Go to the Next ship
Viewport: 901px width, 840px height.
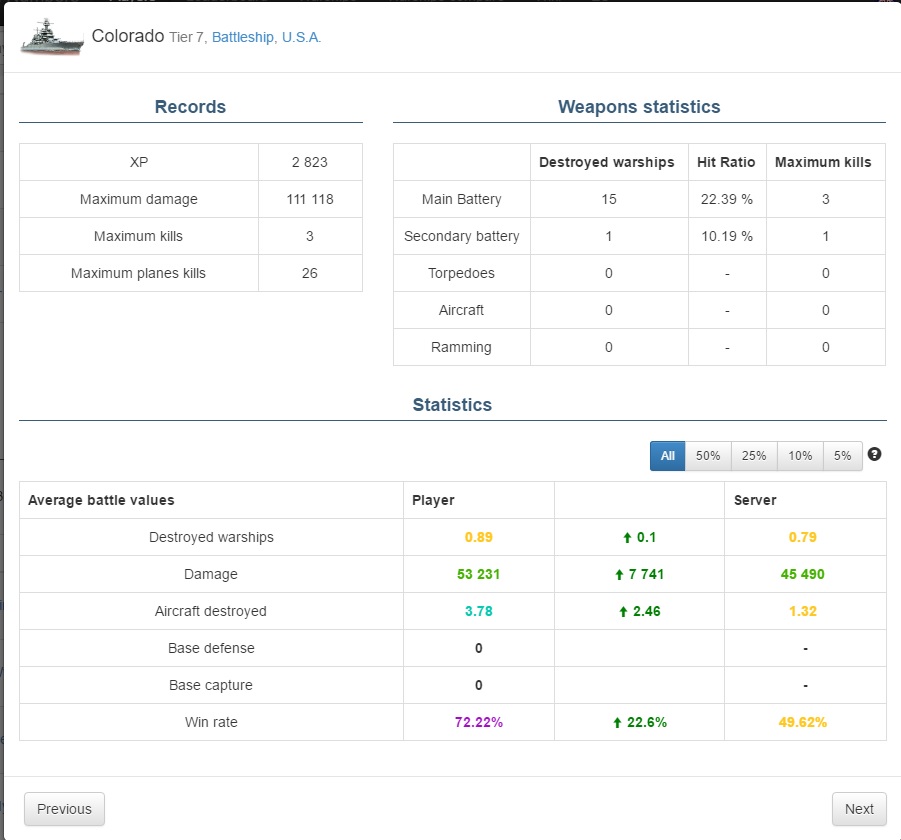pyautogui.click(x=859, y=809)
